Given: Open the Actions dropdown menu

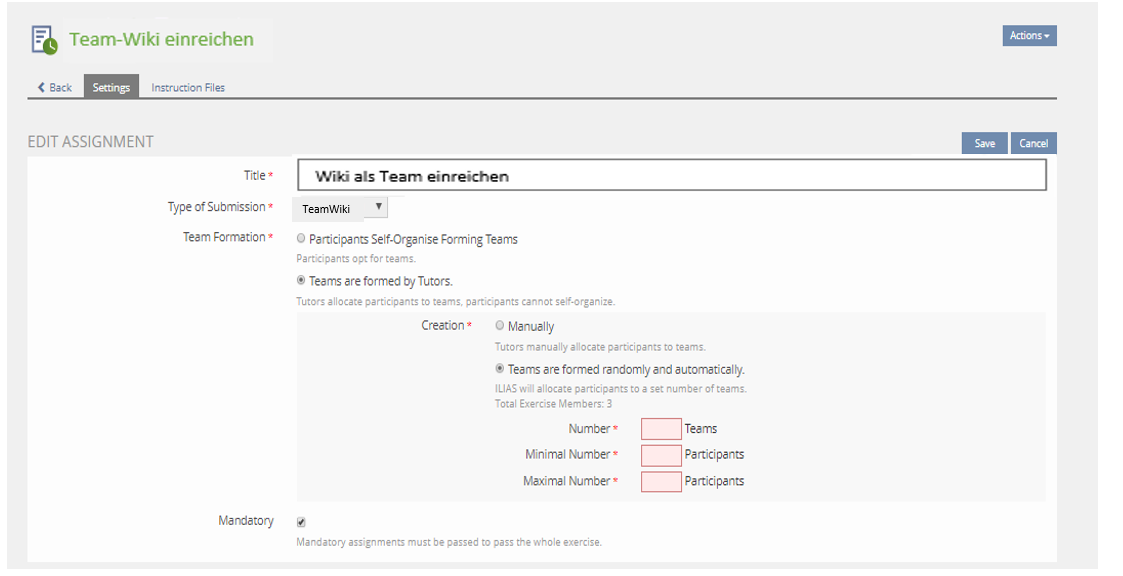Looking at the screenshot, I should 1029,36.
